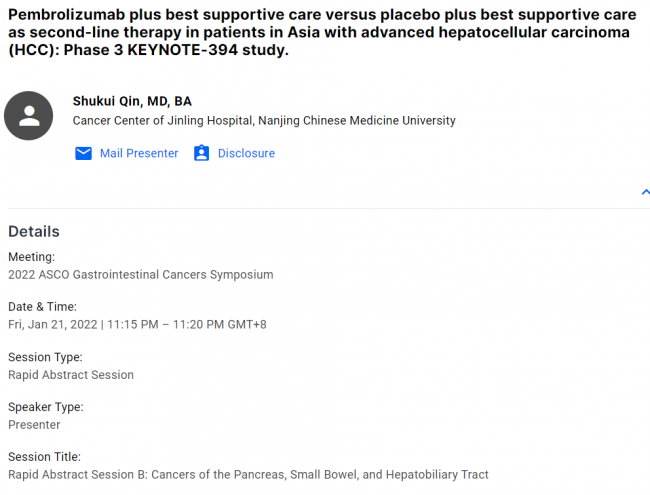Click the presenter's avatar placeholder icon
Screen dimensions: 650x495
click(29, 116)
